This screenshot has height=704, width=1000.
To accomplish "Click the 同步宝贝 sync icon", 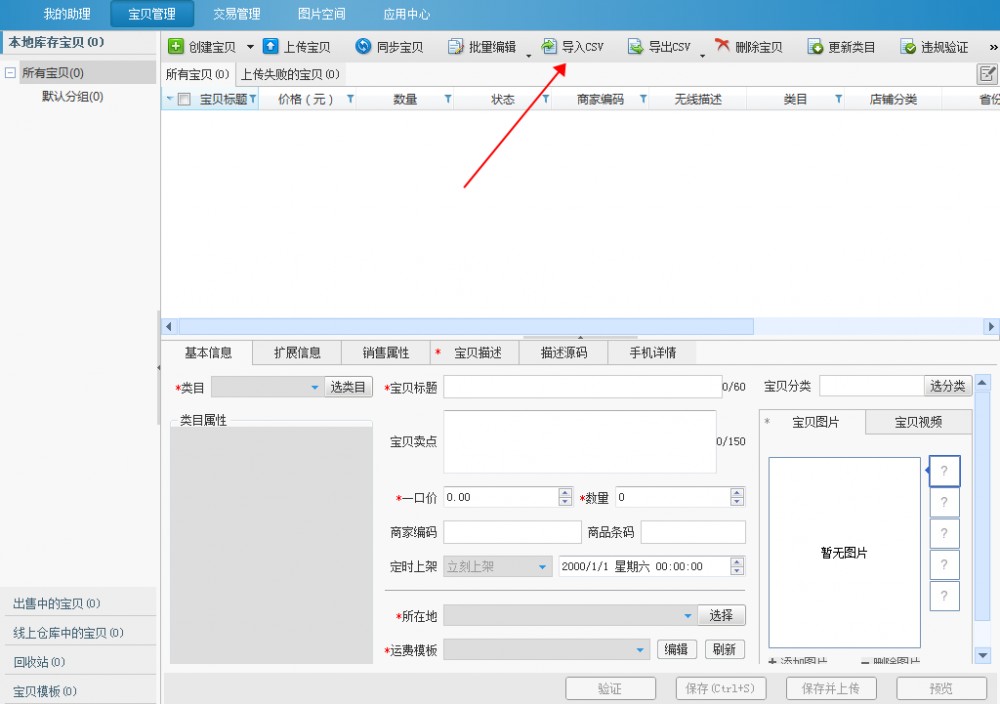I will (364, 47).
